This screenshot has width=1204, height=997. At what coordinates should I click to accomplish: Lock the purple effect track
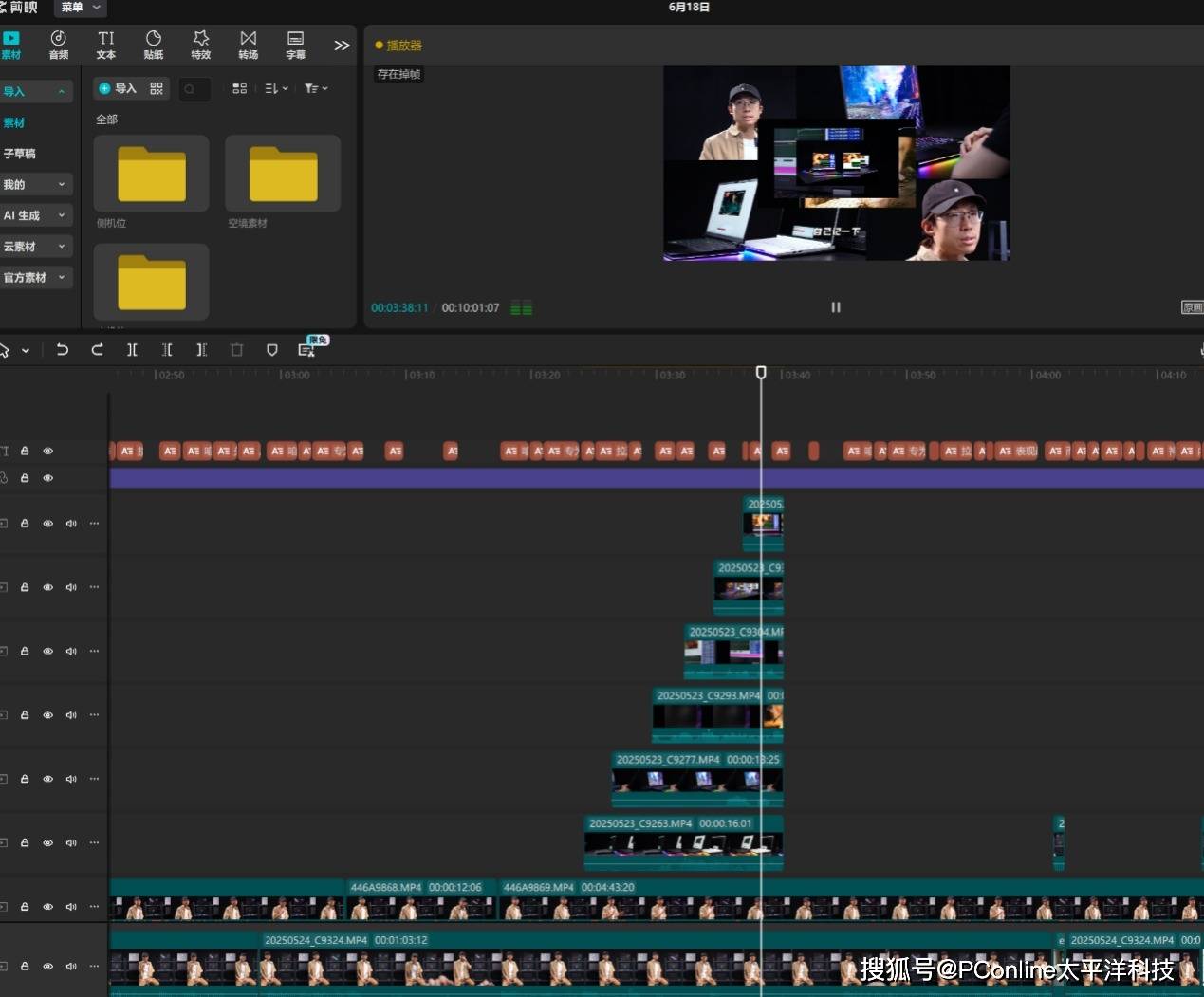pyautogui.click(x=25, y=478)
